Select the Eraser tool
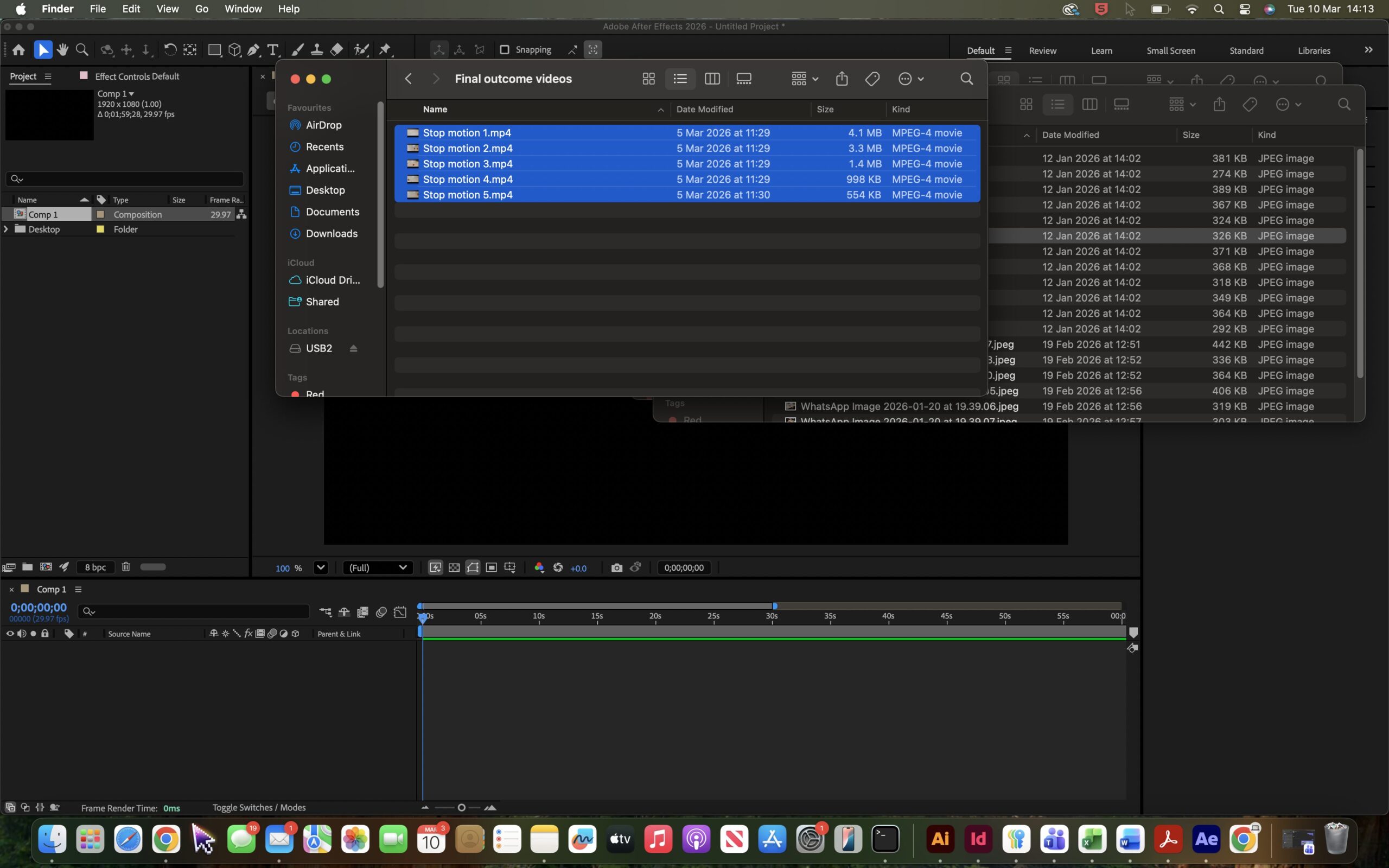The image size is (1389, 868). (x=337, y=50)
